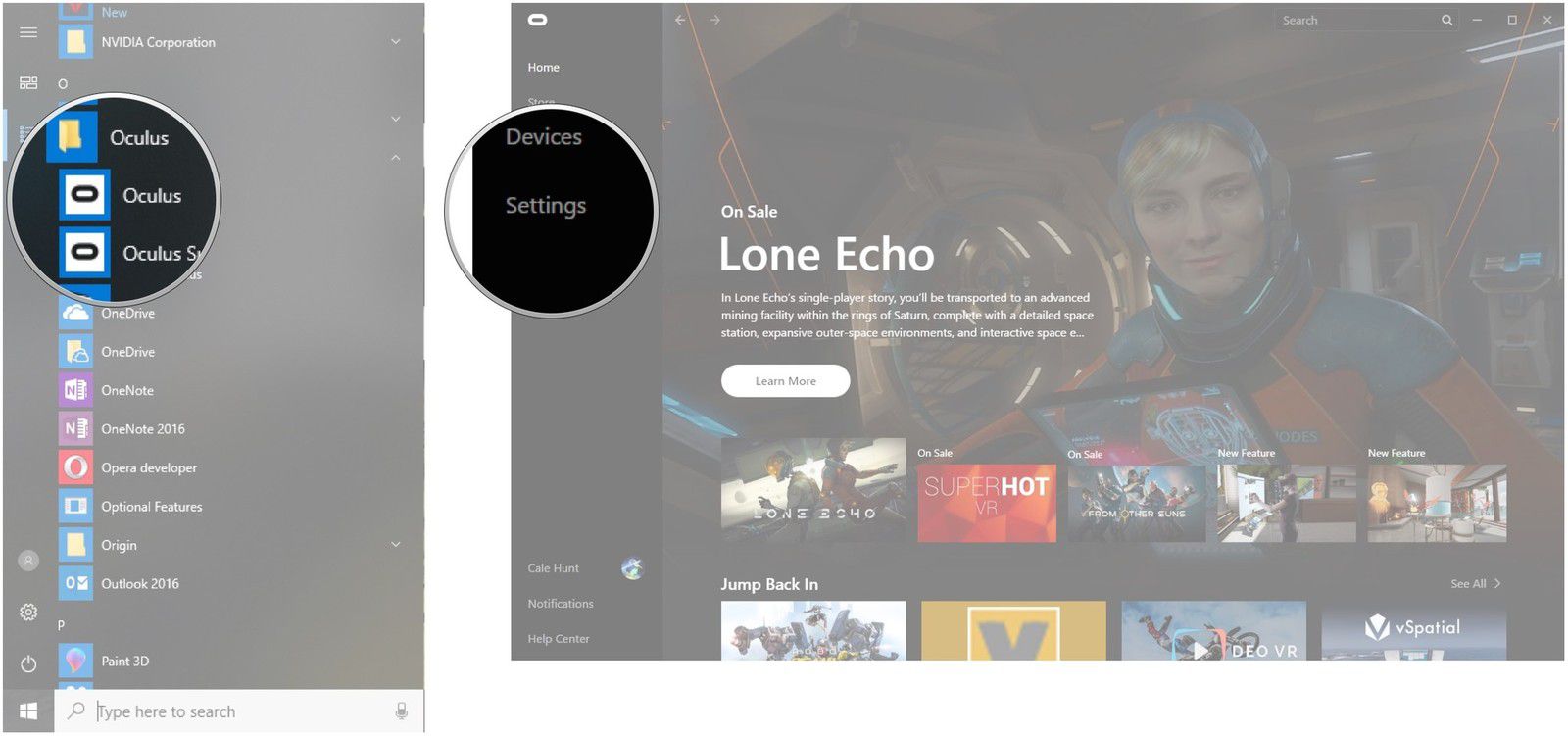
Task: Open the Opera developer app icon
Action: (75, 467)
